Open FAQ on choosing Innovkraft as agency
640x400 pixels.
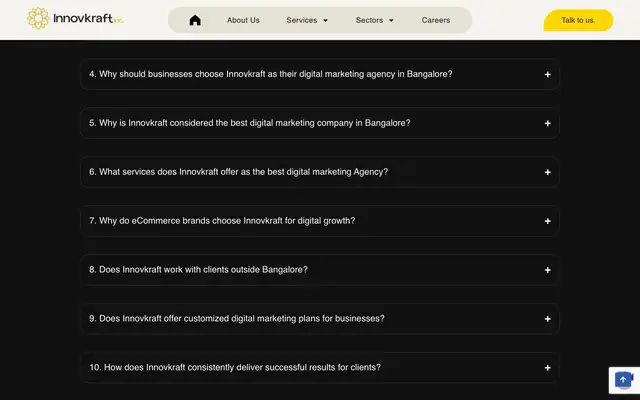click(x=320, y=74)
